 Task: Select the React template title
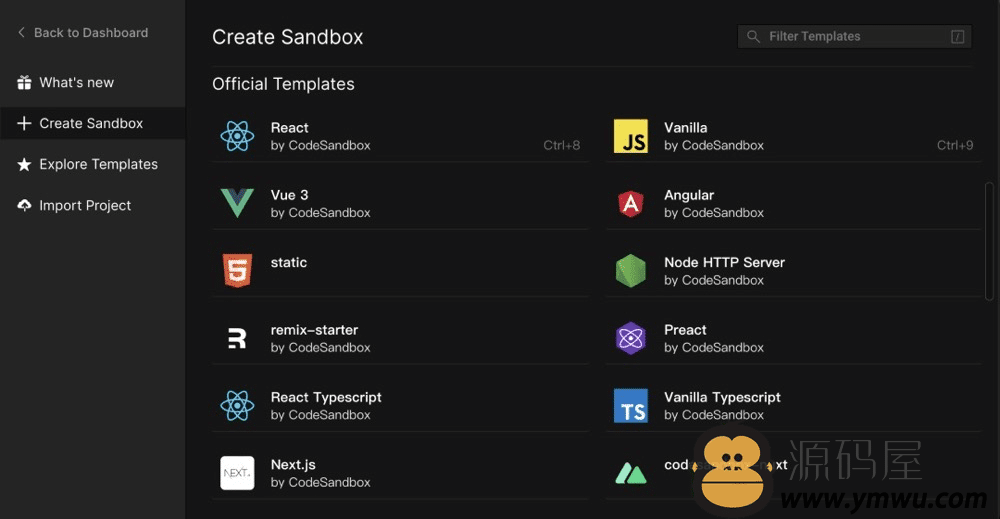tap(290, 128)
